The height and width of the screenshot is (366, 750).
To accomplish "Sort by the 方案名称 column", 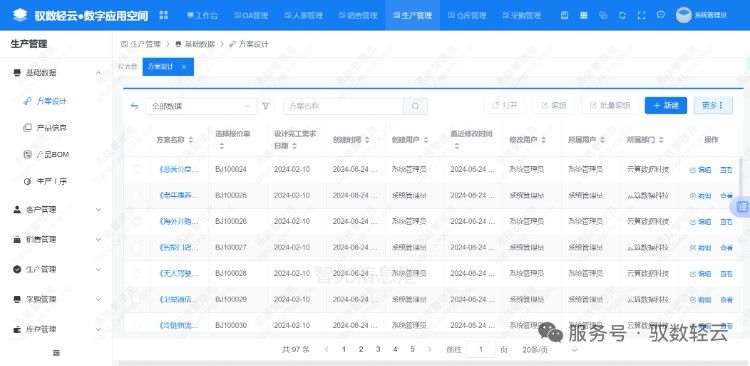I will click(x=190, y=140).
